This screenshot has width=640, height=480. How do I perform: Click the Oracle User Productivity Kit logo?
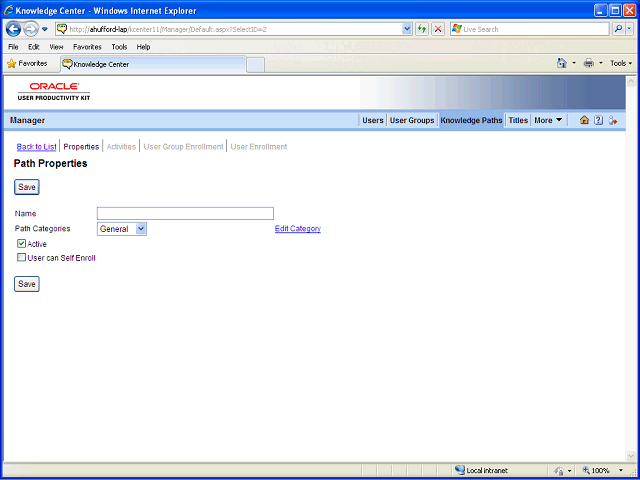[54, 91]
